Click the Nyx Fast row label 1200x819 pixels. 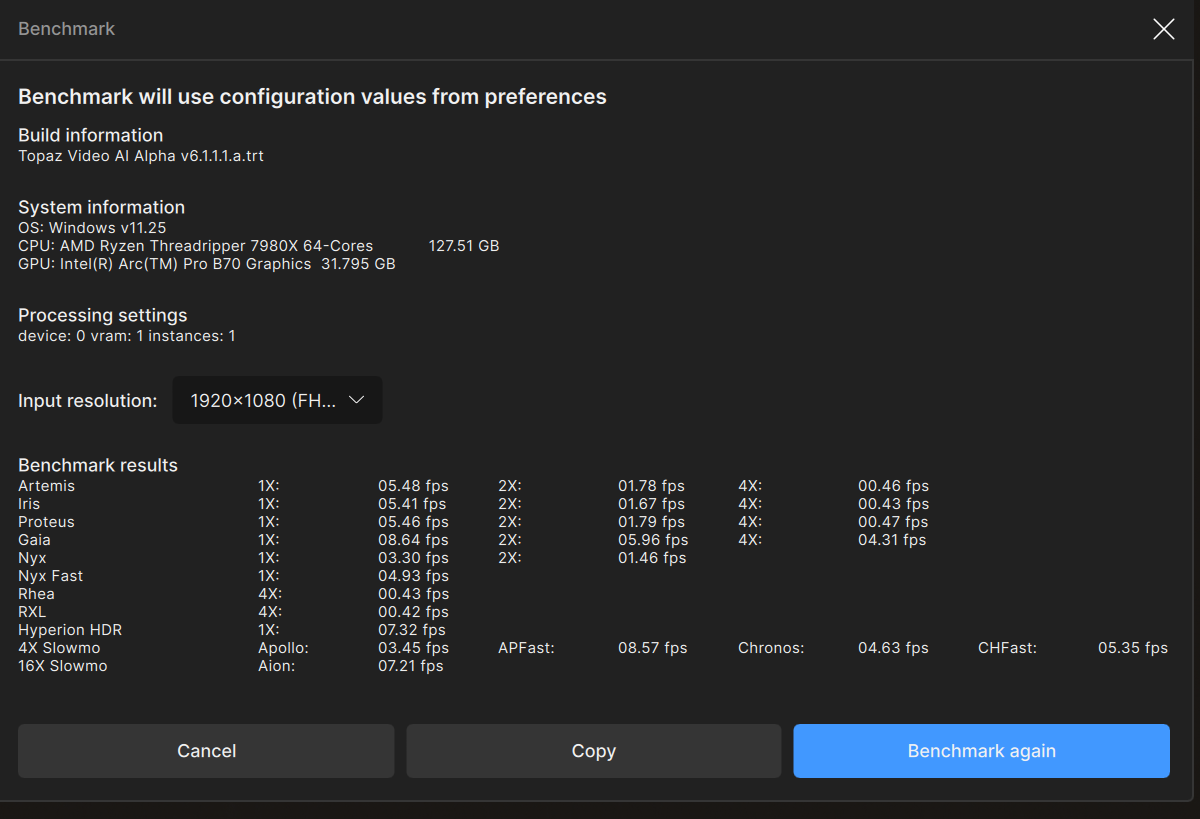tap(51, 576)
